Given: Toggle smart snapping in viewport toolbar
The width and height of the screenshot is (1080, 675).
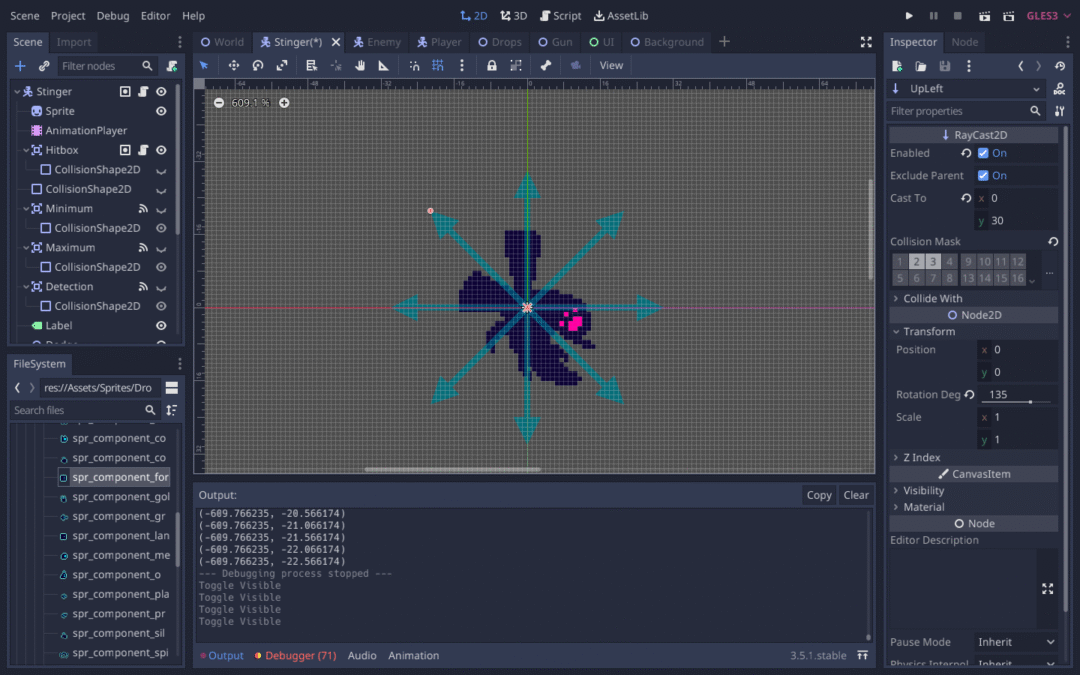Looking at the screenshot, I should pyautogui.click(x=414, y=65).
